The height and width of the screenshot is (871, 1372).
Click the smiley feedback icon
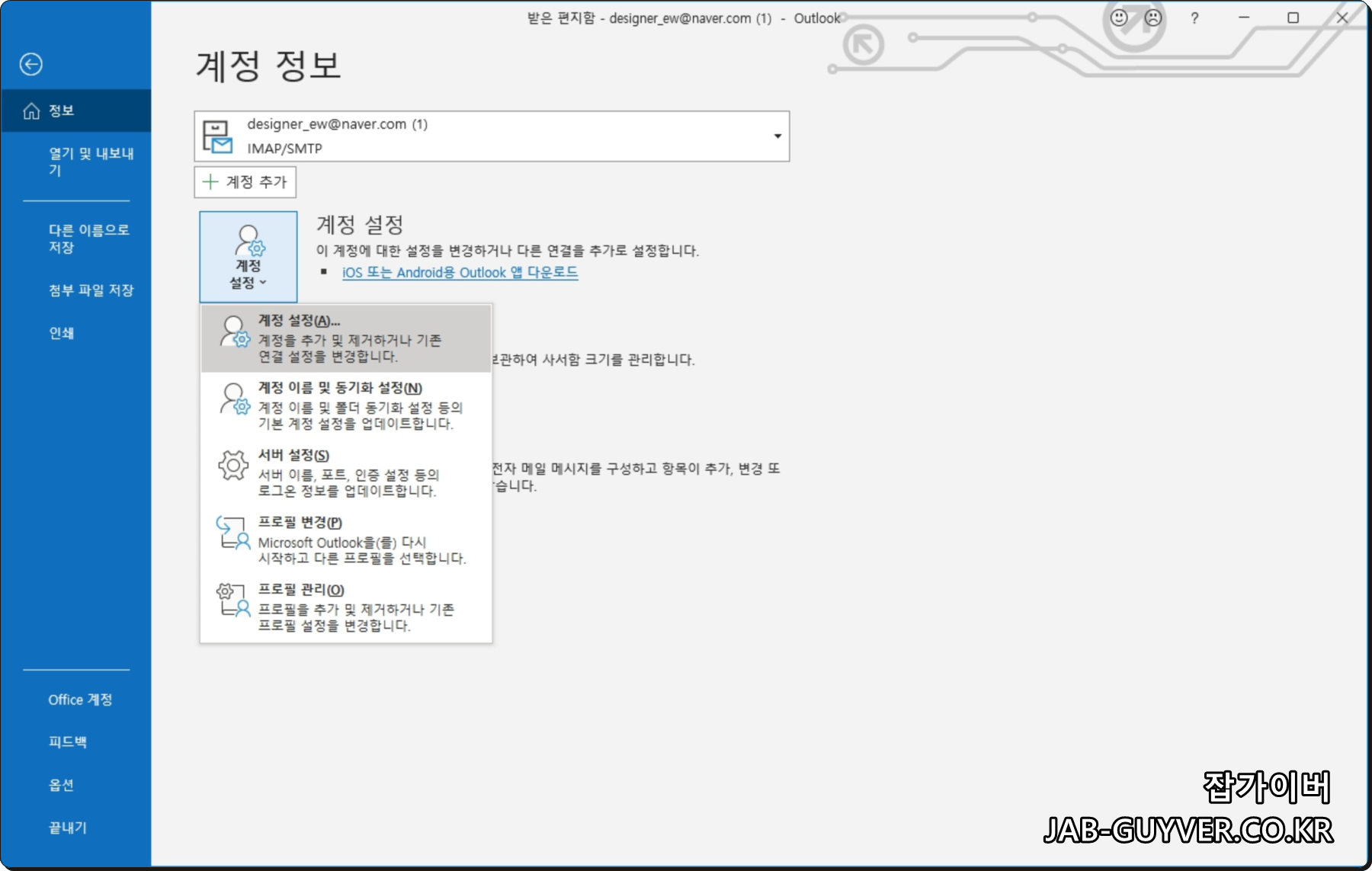(1119, 18)
